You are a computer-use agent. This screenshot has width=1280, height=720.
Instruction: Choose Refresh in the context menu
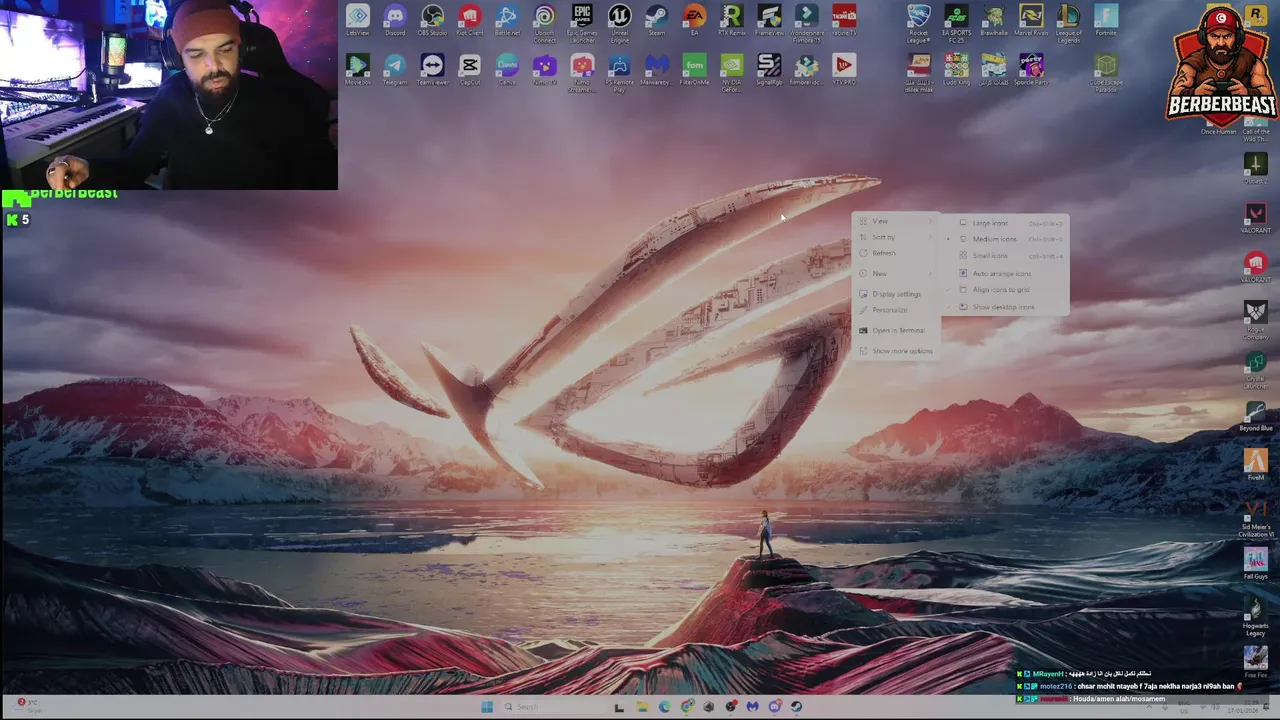point(895,253)
